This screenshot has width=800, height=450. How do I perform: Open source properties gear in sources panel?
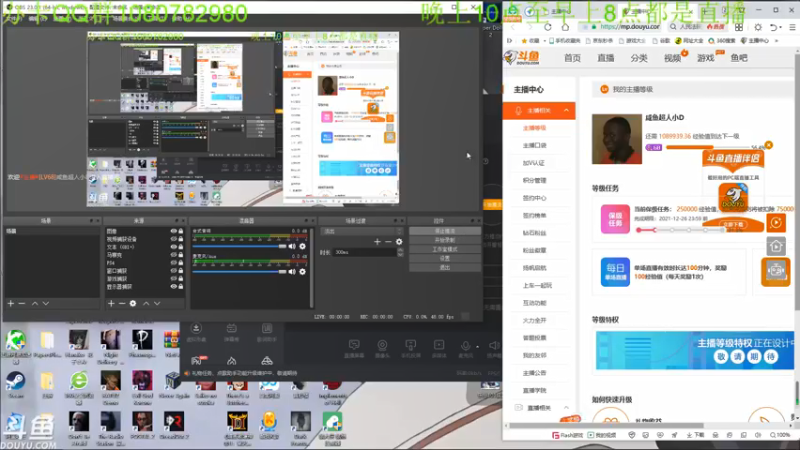133,303
